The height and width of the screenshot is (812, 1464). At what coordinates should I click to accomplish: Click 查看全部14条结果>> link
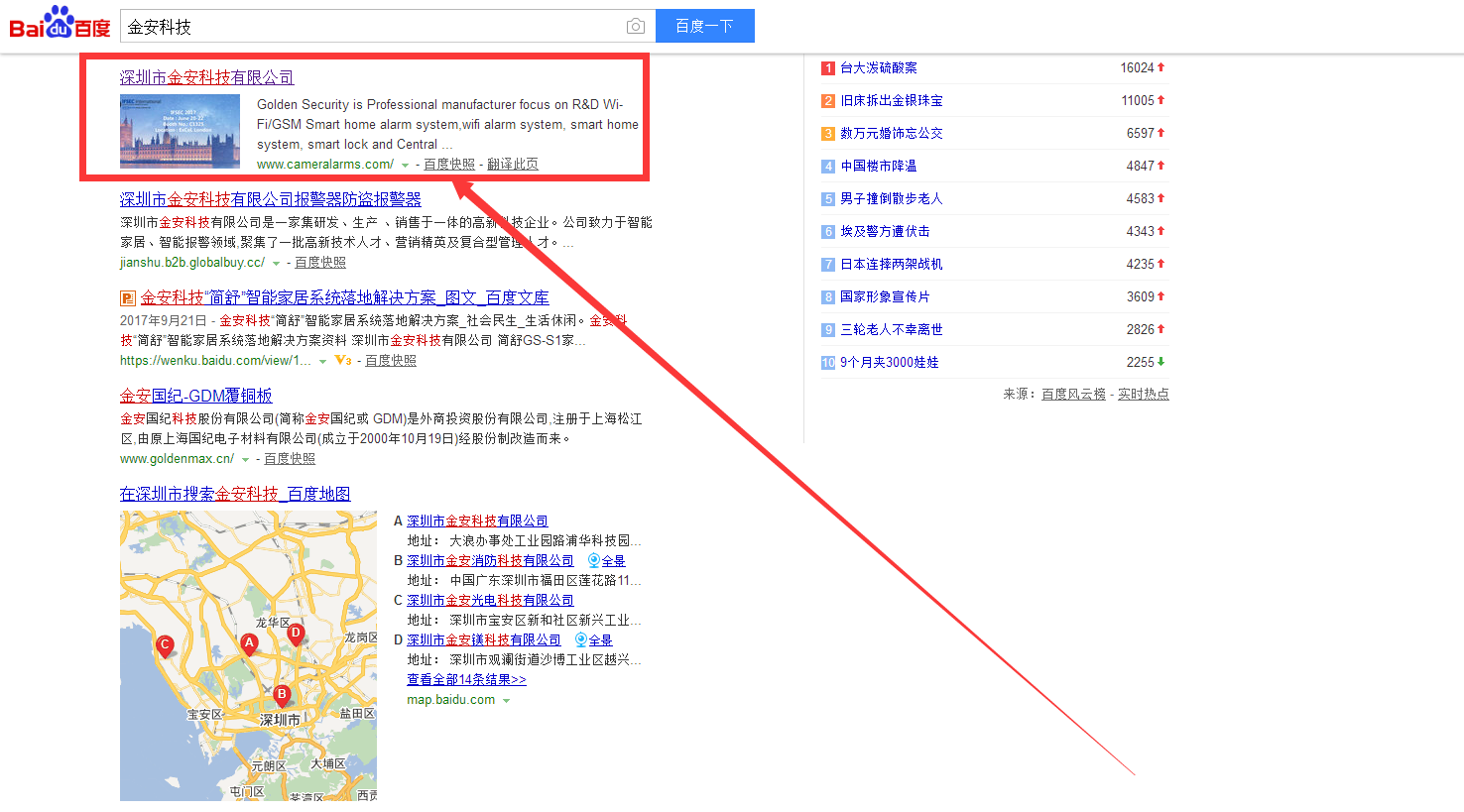(x=466, y=679)
